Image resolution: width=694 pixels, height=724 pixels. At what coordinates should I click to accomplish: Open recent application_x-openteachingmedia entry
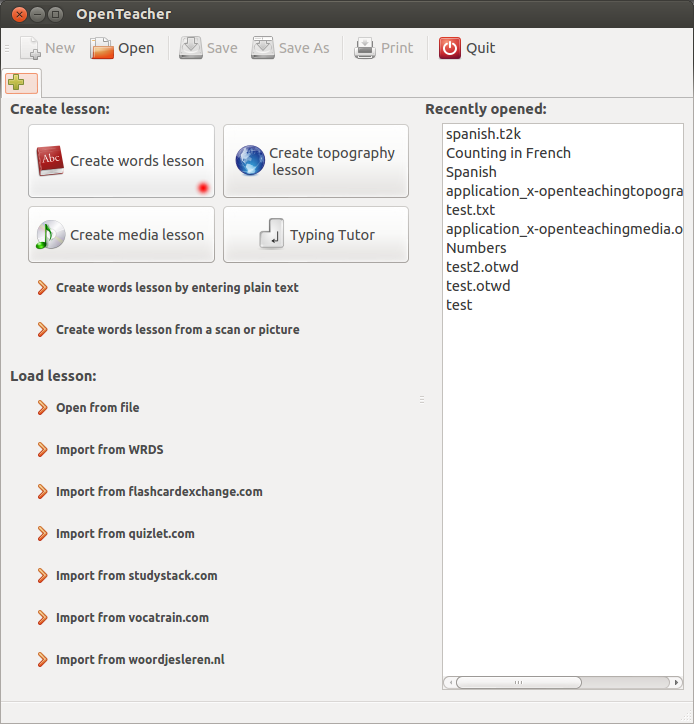click(x=563, y=229)
